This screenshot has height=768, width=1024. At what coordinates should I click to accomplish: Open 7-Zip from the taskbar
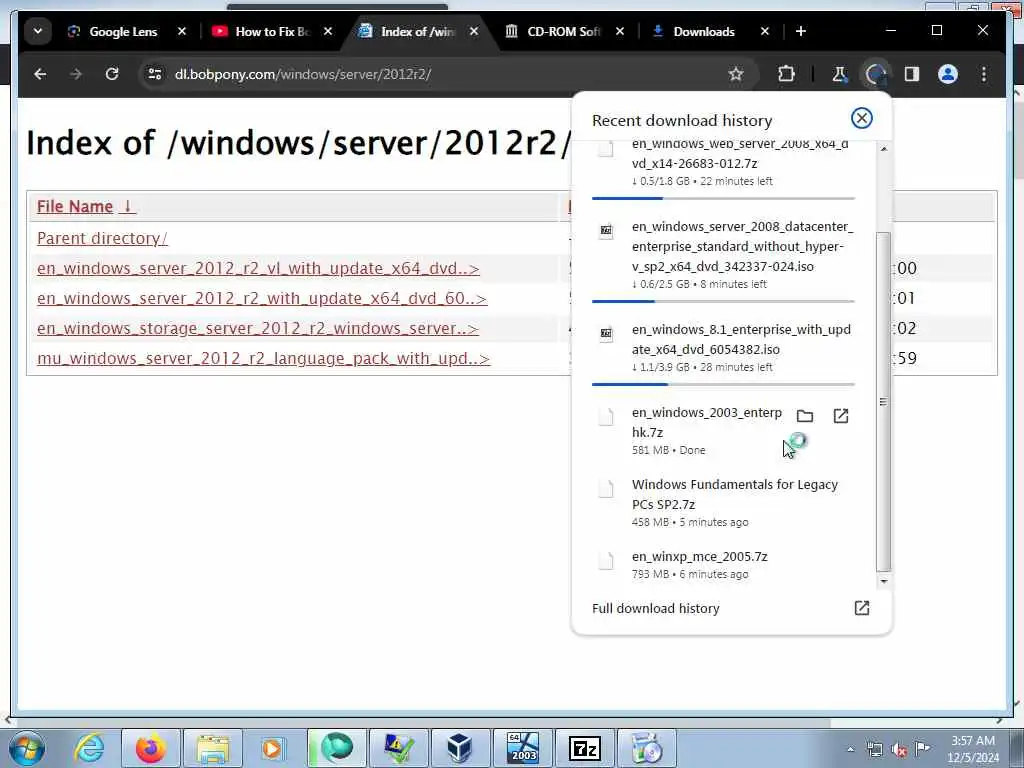tap(584, 748)
